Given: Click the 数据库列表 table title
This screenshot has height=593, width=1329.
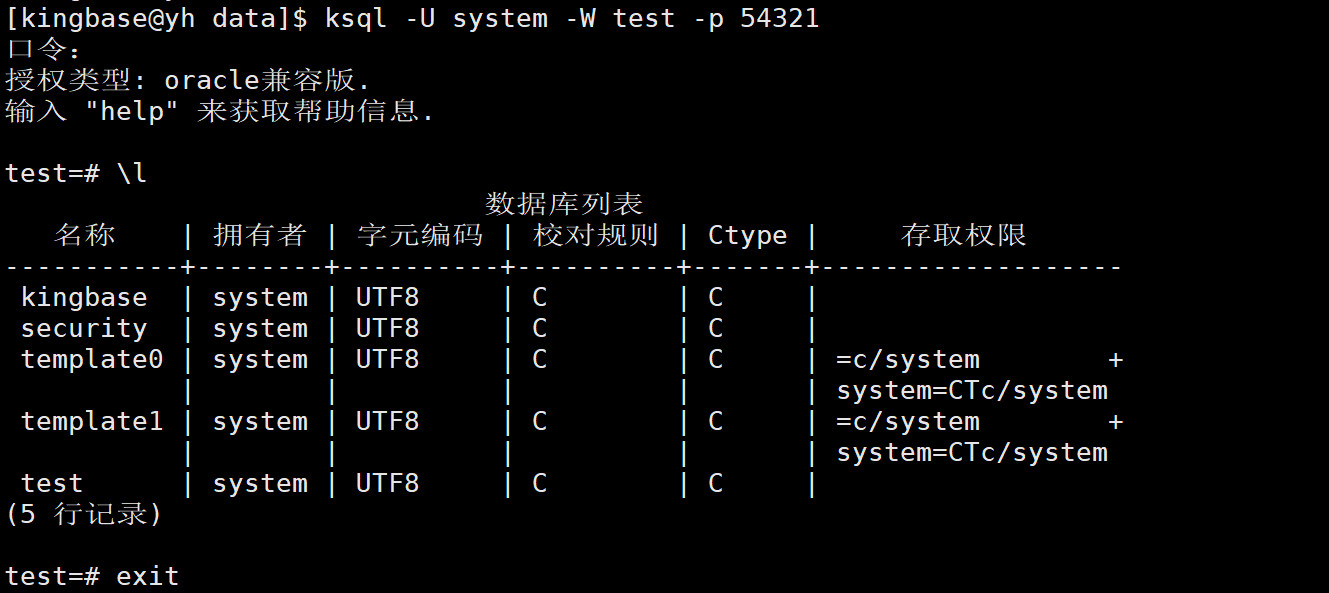Looking at the screenshot, I should pos(564,204).
